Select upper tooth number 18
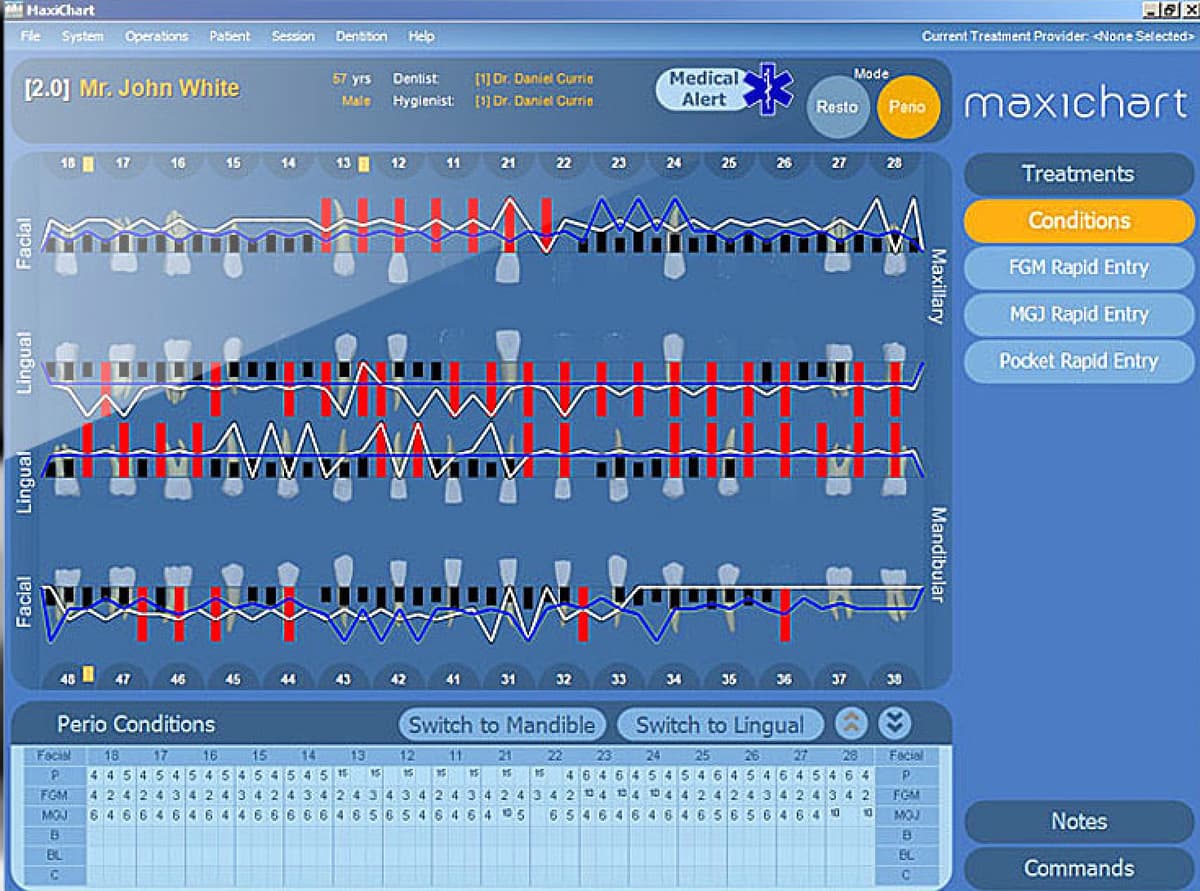 (68, 163)
